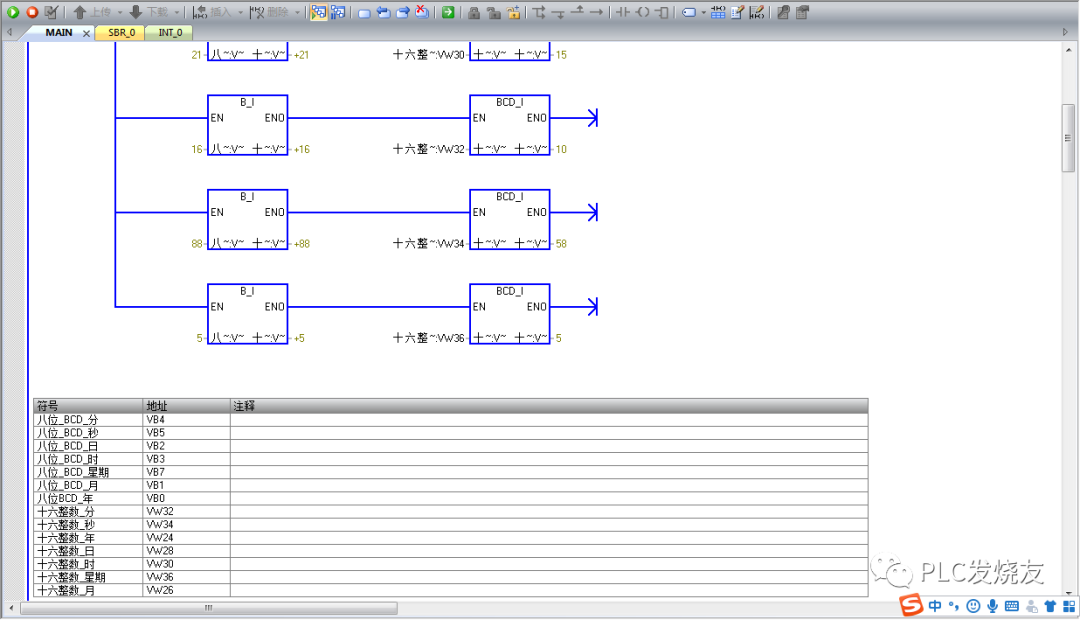Click the Sogou input method S logo
The image size is (1080, 620).
tap(911, 605)
